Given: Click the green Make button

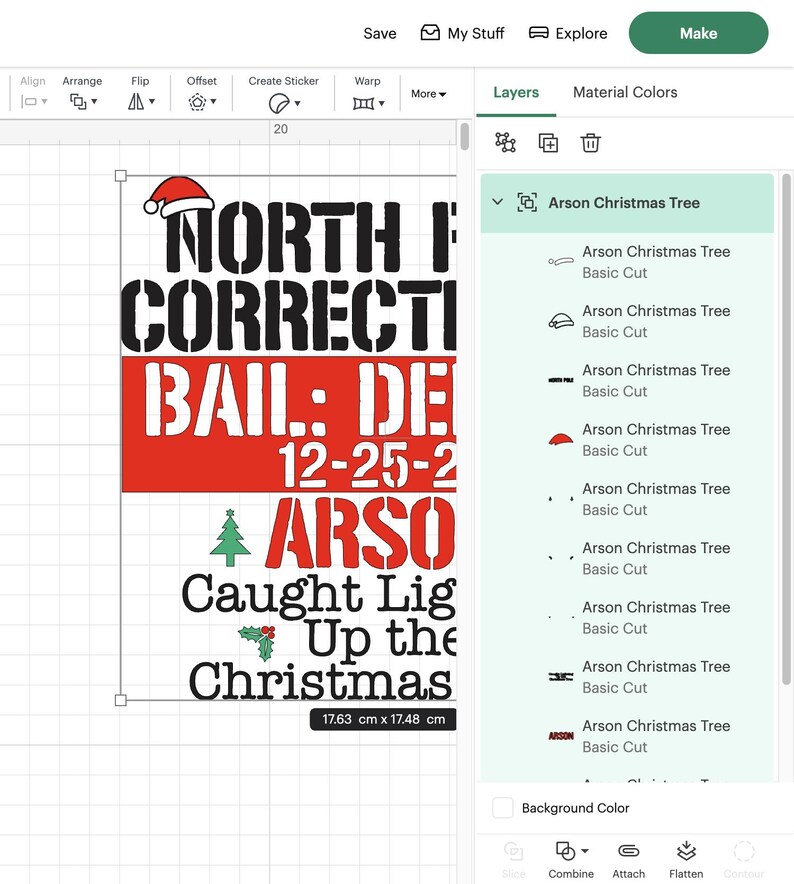Looking at the screenshot, I should point(698,33).
